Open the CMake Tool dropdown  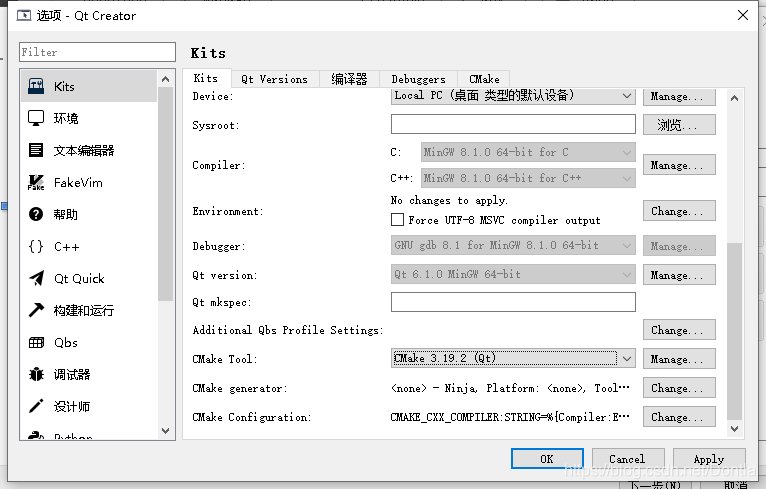click(513, 358)
